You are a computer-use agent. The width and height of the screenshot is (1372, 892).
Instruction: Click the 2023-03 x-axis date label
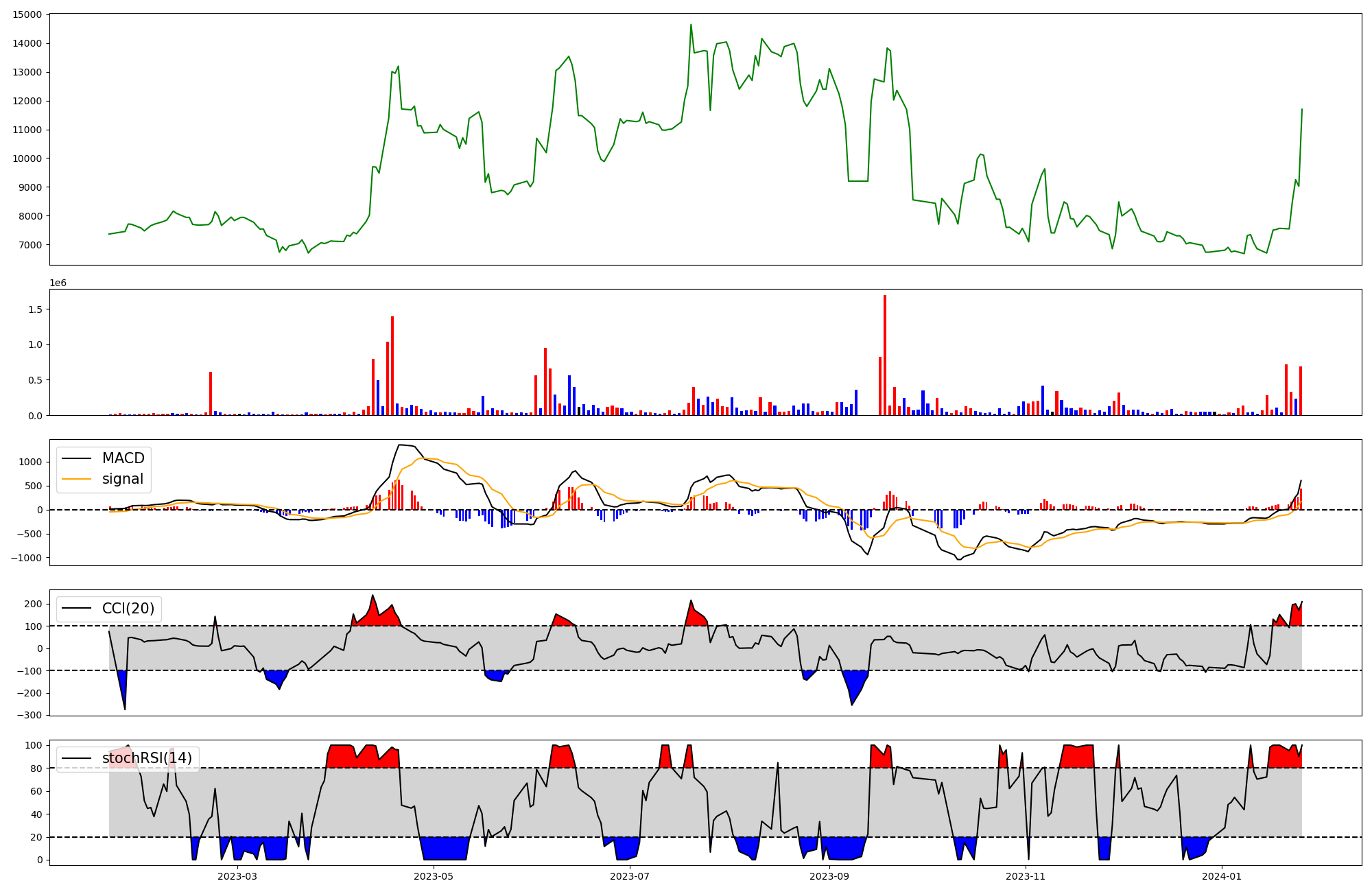tap(237, 876)
